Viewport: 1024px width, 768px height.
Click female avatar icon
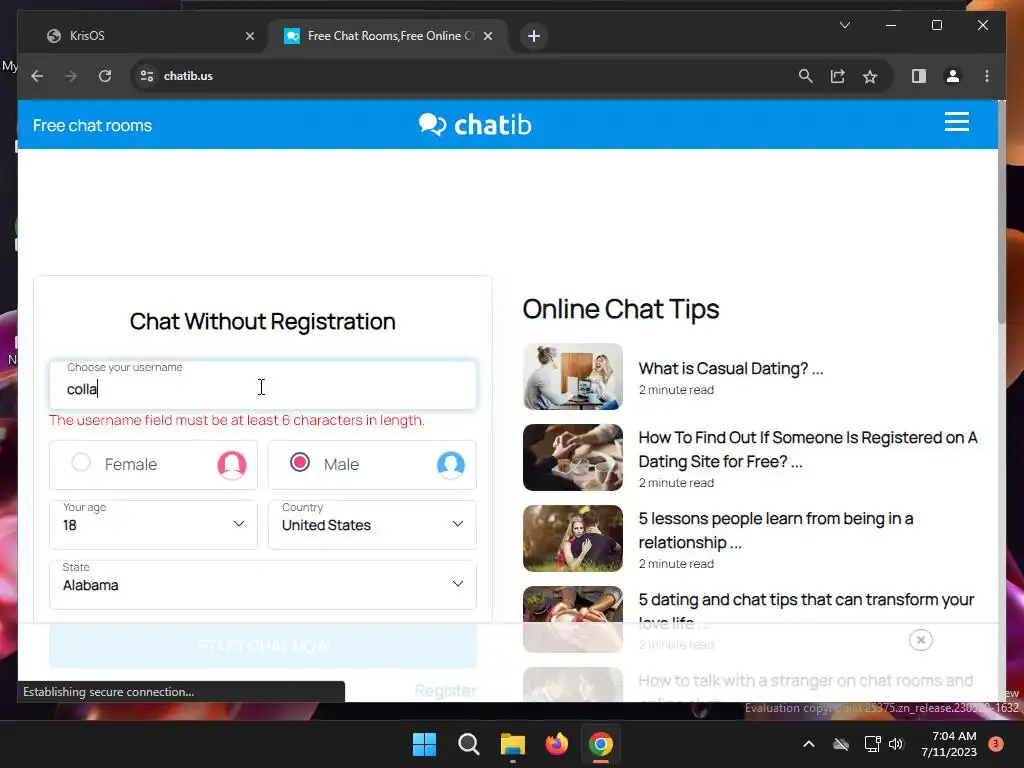coord(231,465)
